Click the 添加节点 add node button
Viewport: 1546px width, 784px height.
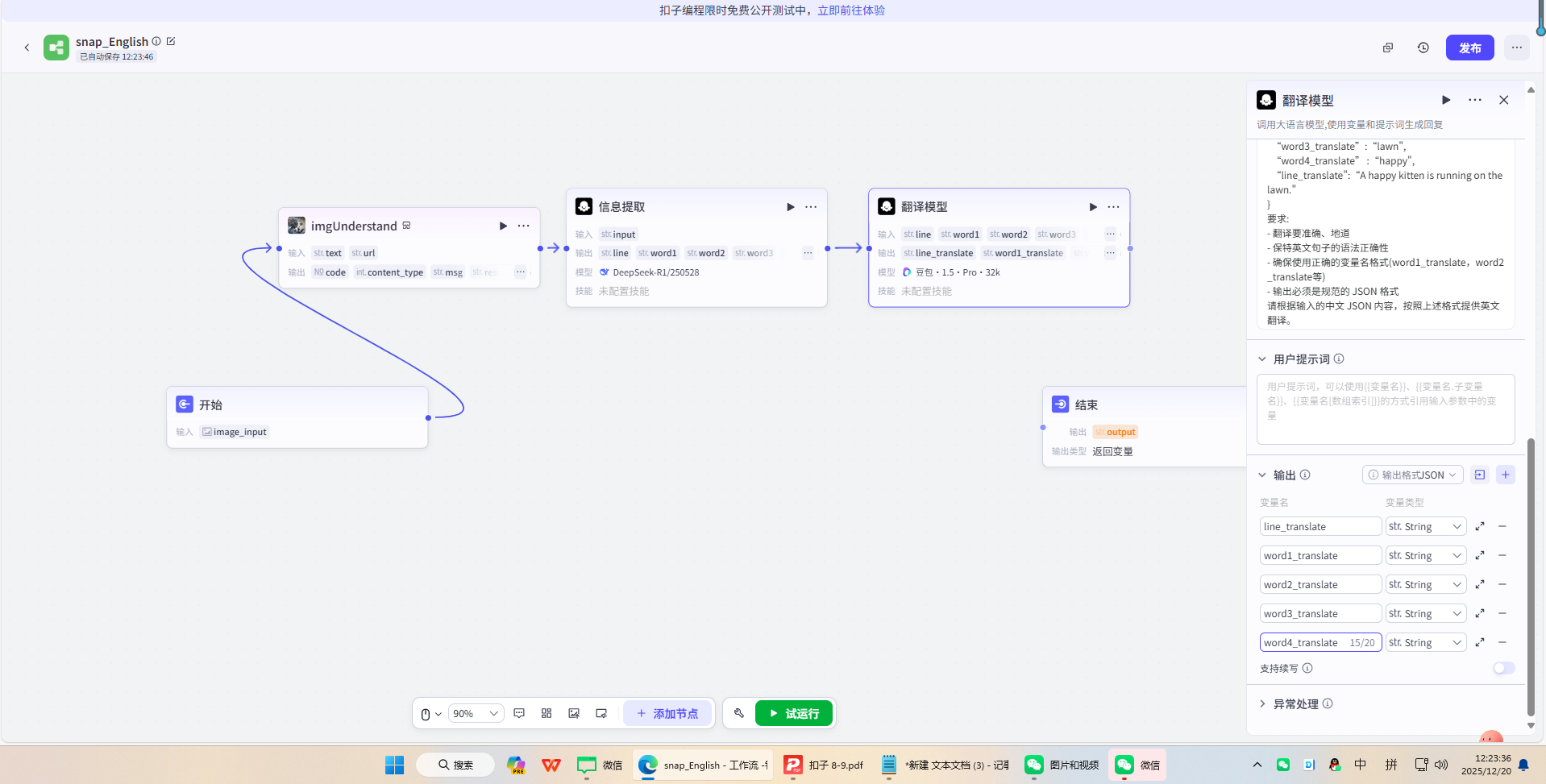[667, 713]
